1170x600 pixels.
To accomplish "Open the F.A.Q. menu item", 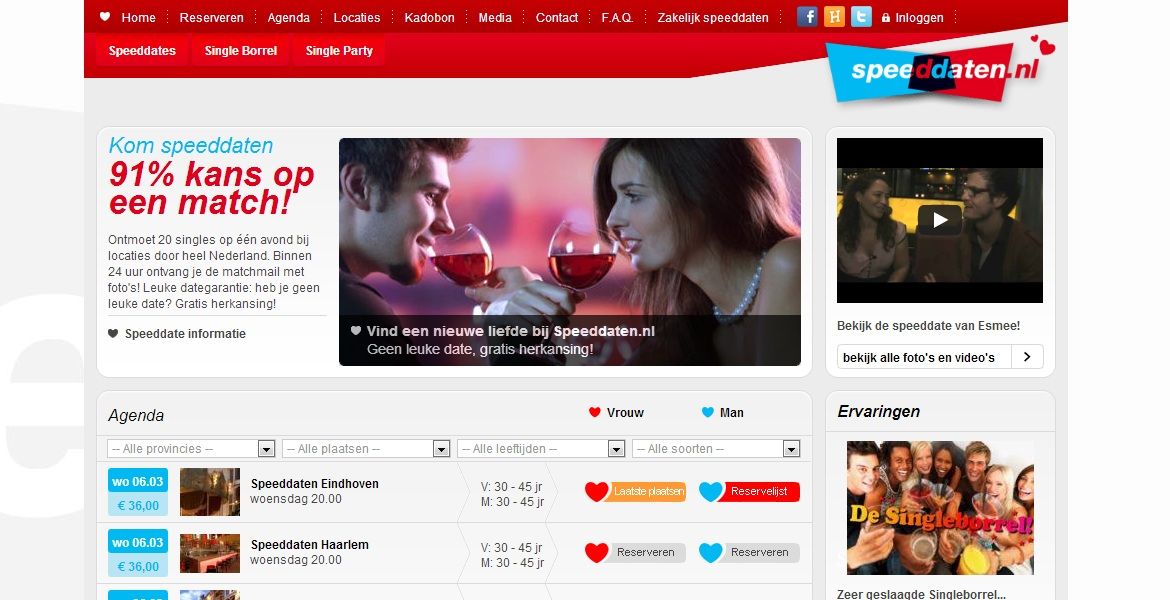I will (617, 18).
